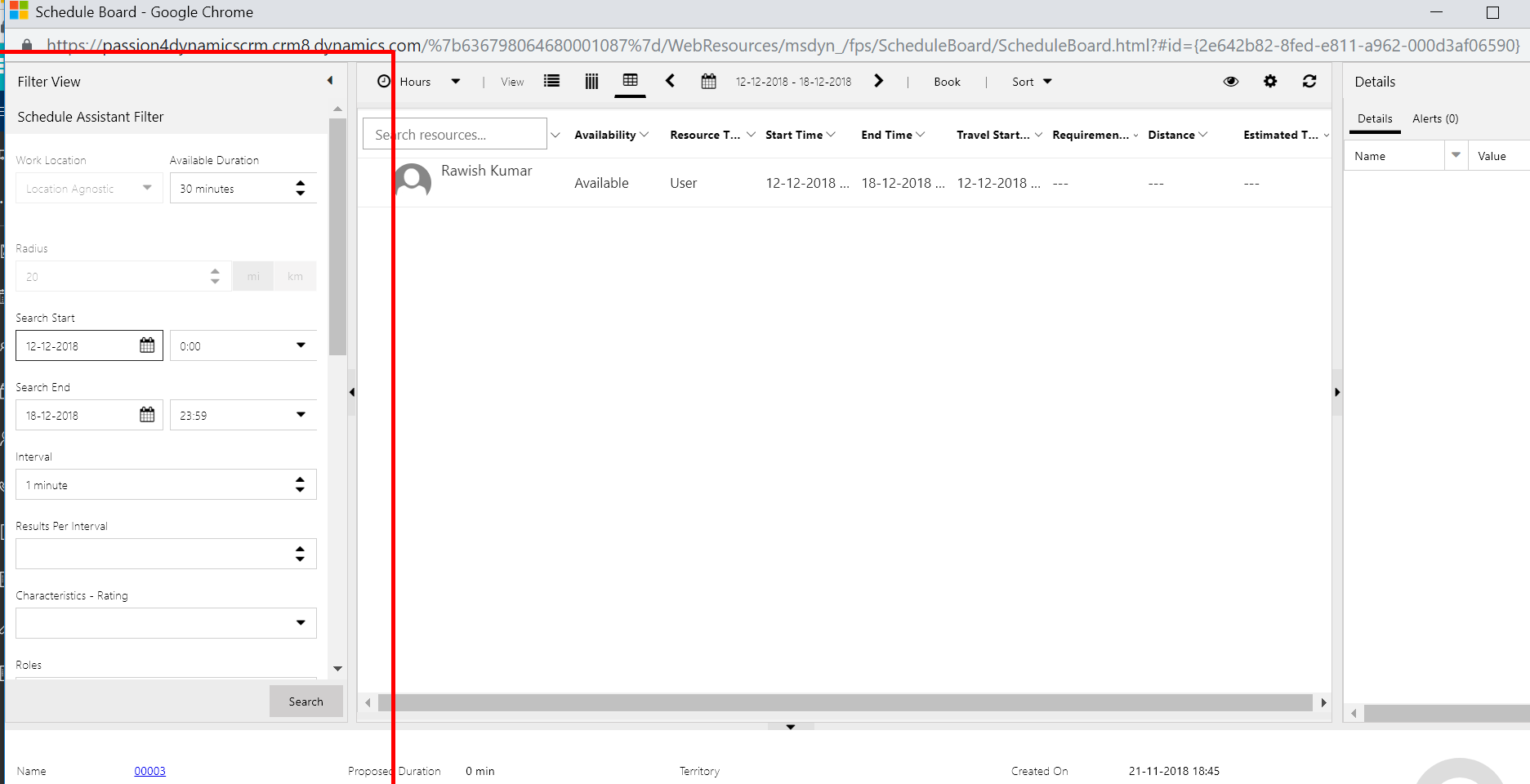Open the 00003 record link
The height and width of the screenshot is (784, 1530).
(149, 771)
